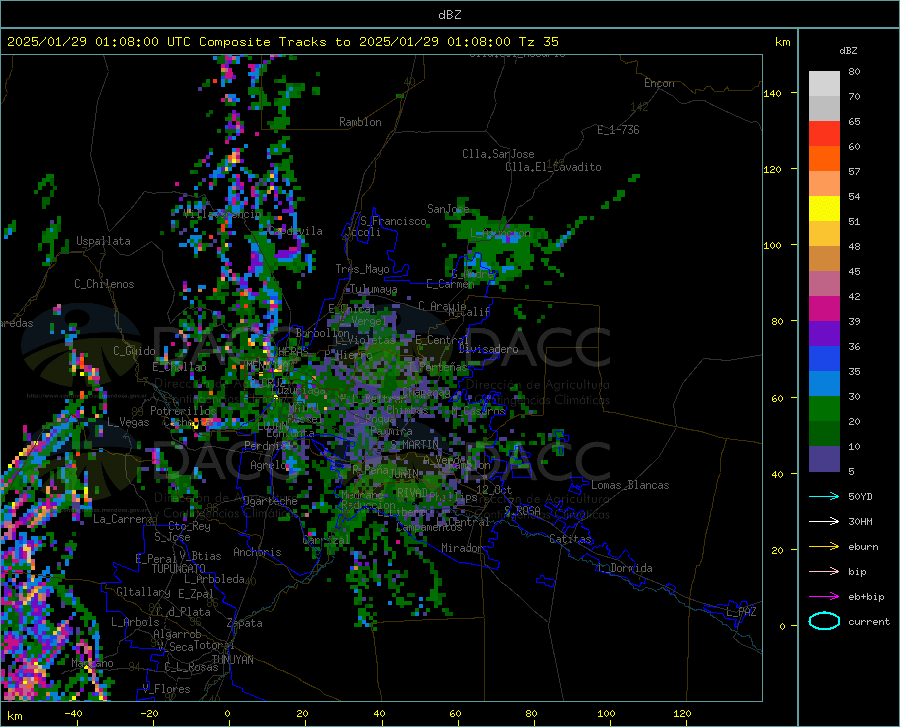
Task: Click the 'dBZ' title at top center
Action: pyautogui.click(x=449, y=15)
